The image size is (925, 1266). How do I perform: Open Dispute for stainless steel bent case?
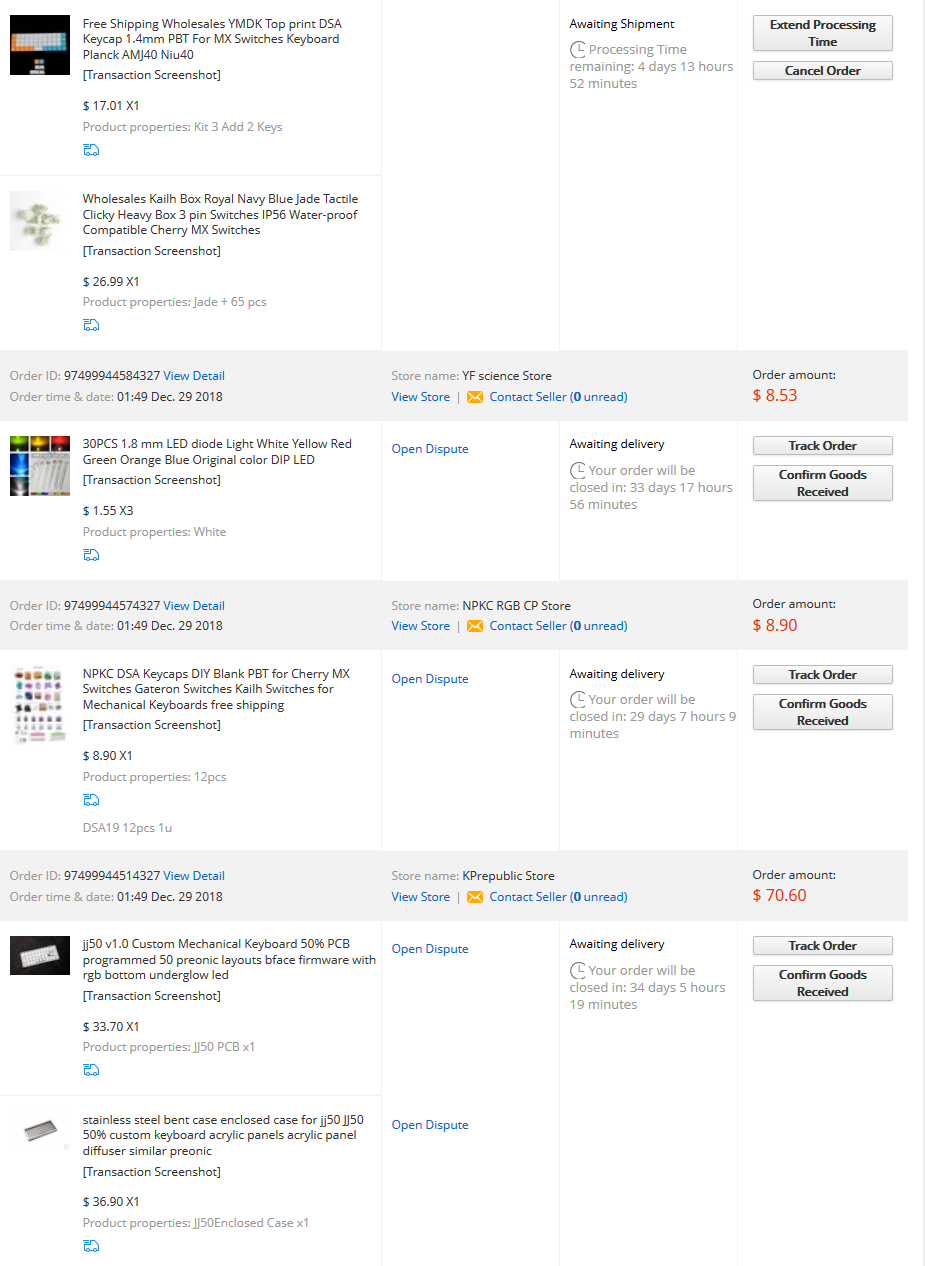430,1125
